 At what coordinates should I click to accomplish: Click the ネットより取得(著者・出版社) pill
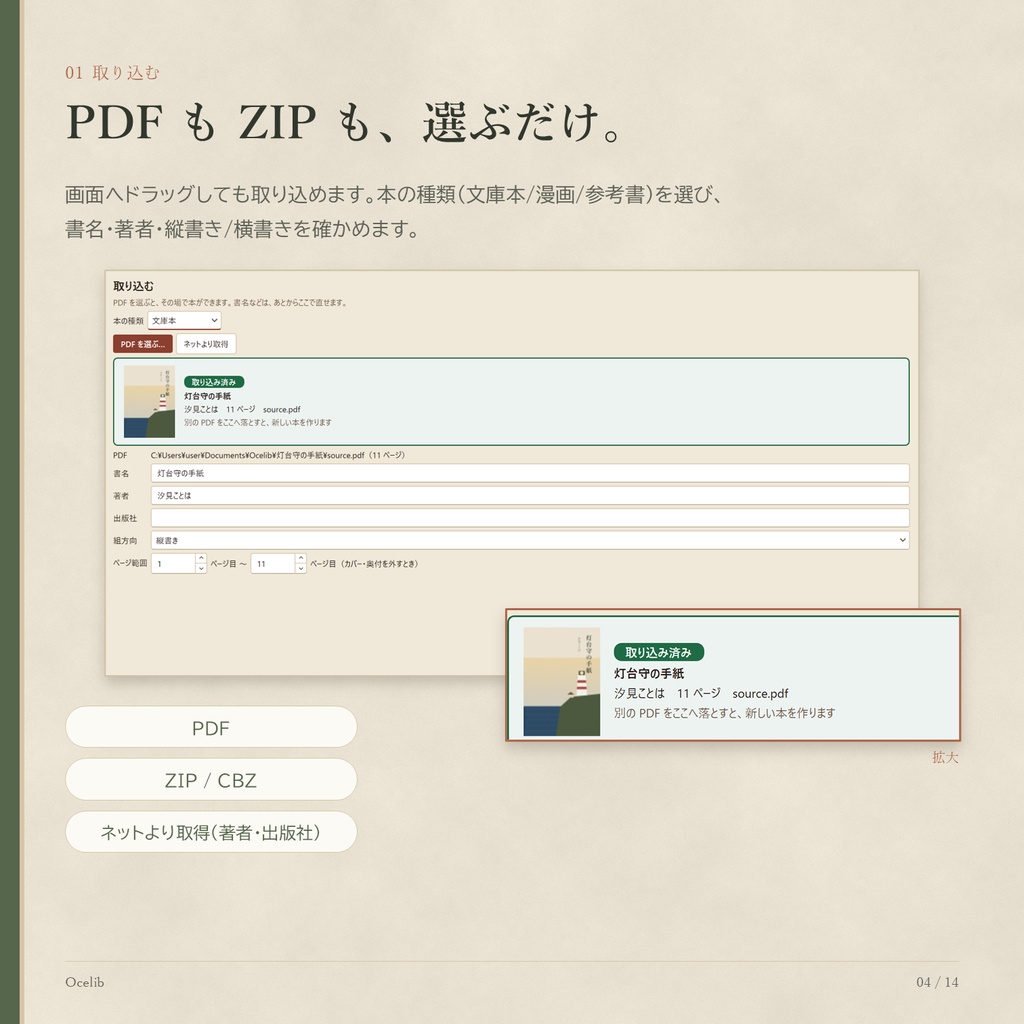[x=211, y=832]
